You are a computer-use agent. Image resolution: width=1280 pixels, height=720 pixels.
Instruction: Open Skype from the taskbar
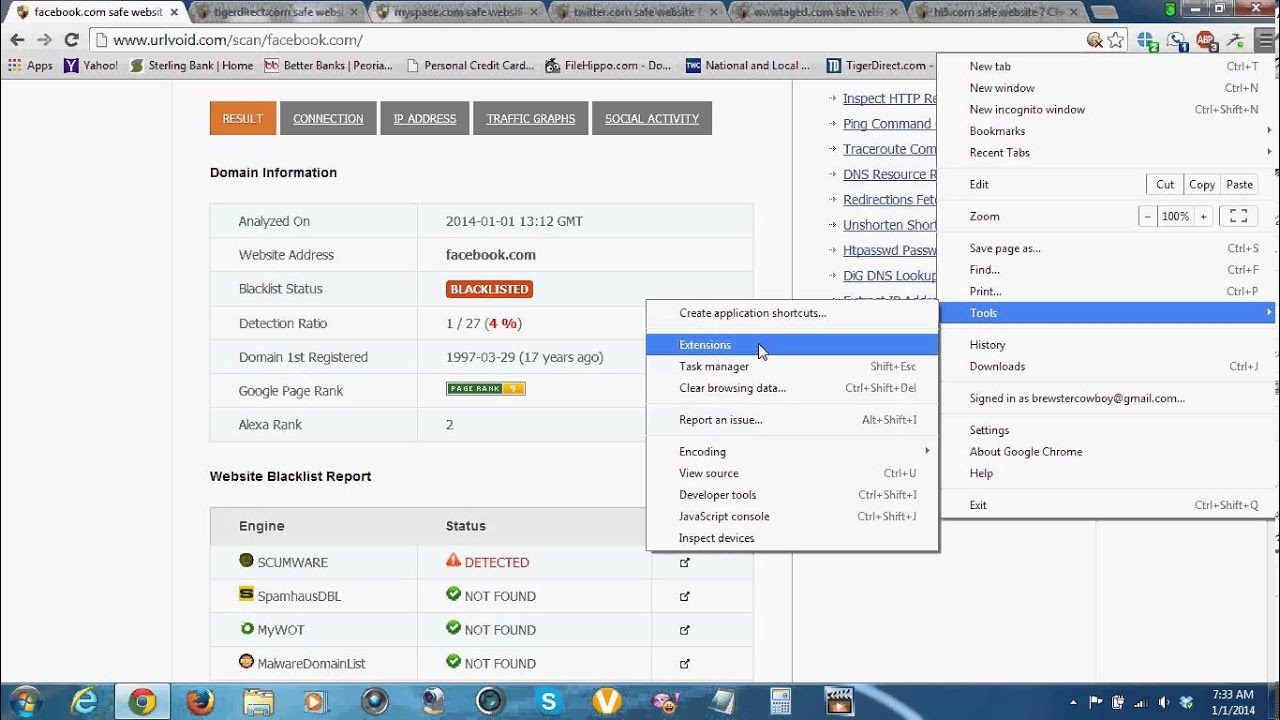coord(548,701)
